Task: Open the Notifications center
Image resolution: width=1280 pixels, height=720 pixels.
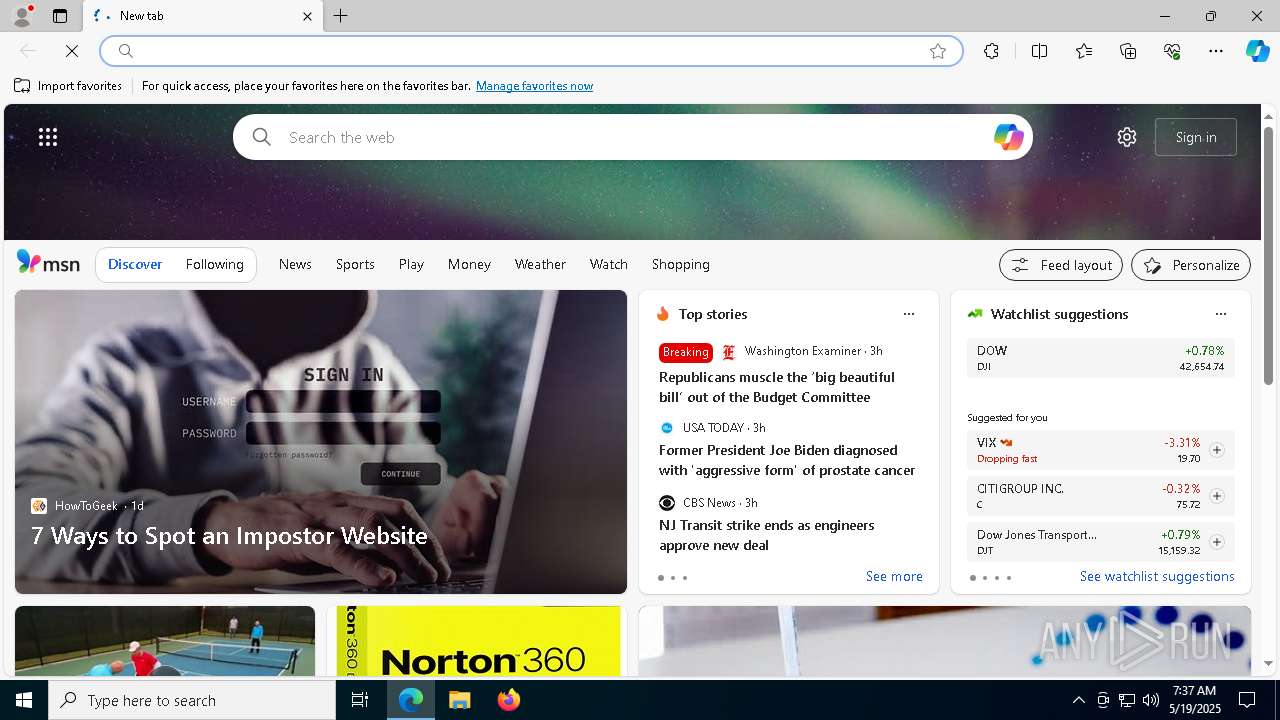Action: 1247,700
